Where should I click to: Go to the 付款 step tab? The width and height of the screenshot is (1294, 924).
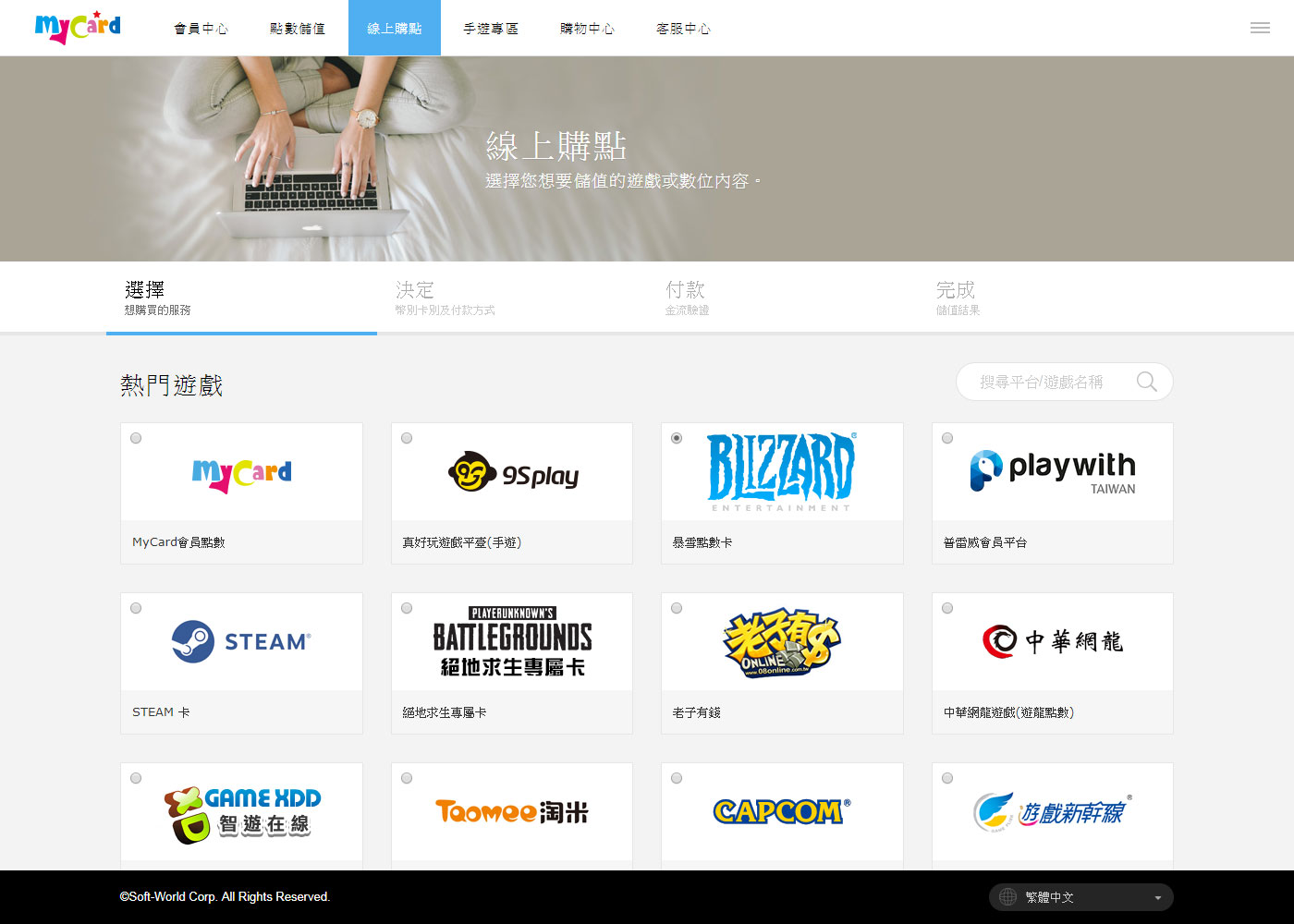coord(782,298)
